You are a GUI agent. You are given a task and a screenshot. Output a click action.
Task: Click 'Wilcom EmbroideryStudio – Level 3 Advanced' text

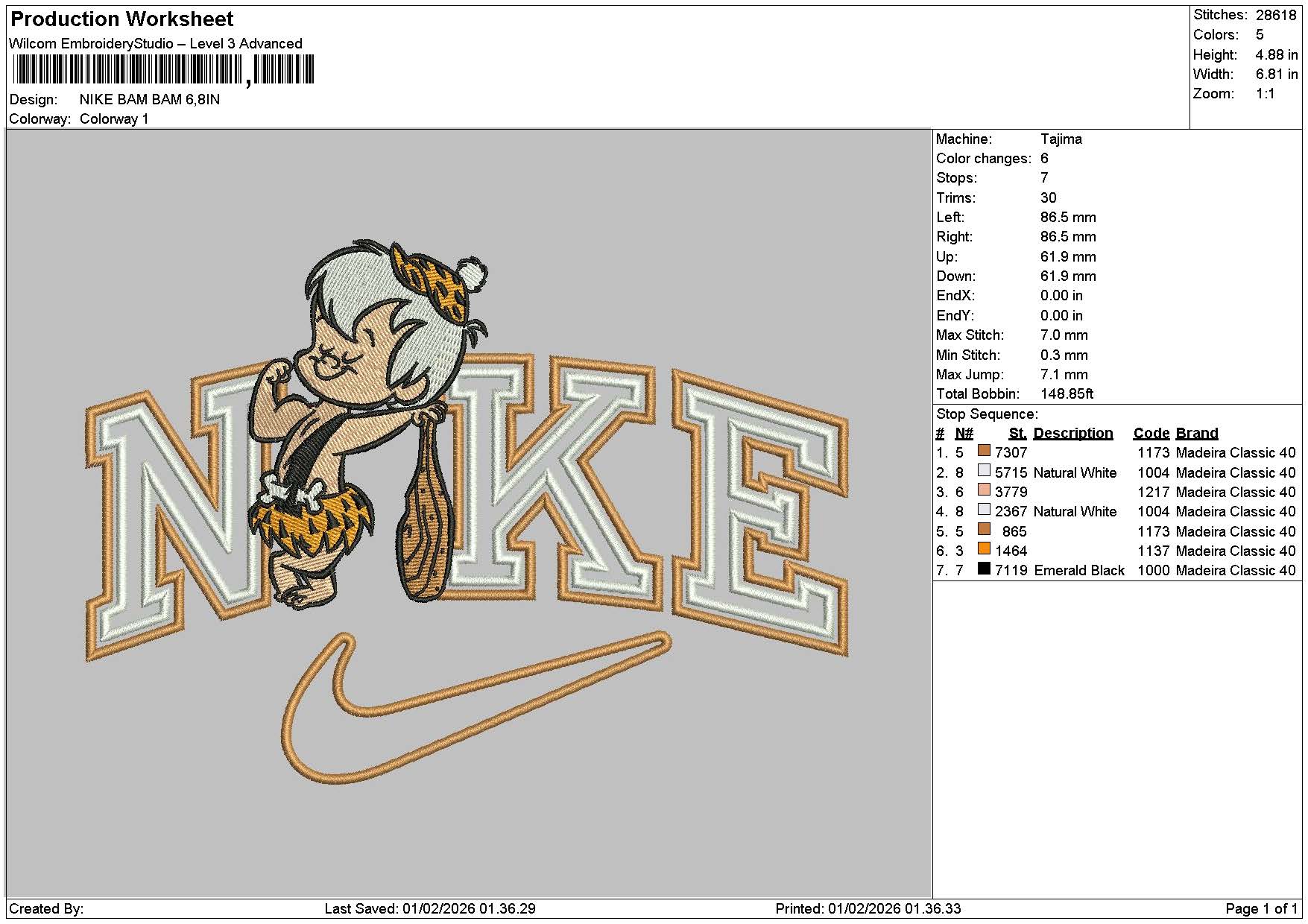(x=156, y=43)
